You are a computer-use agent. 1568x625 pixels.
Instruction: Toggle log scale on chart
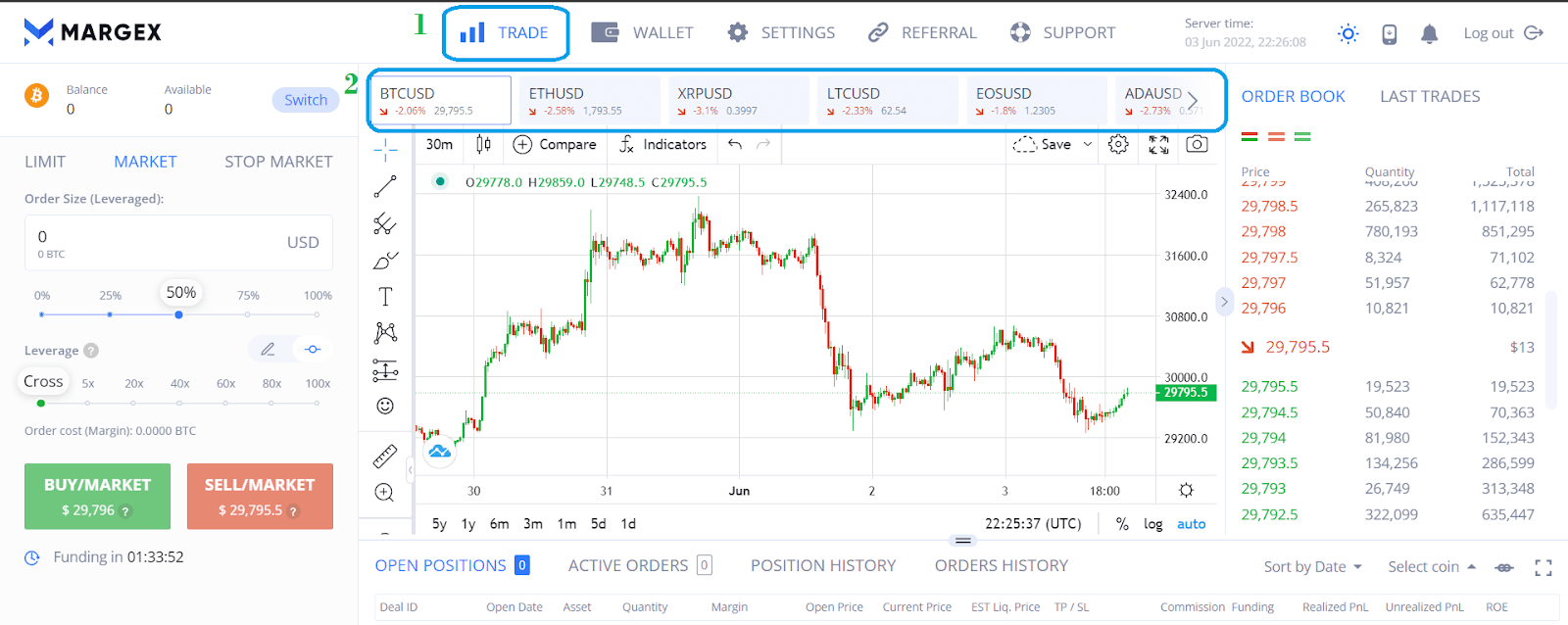(x=1153, y=524)
